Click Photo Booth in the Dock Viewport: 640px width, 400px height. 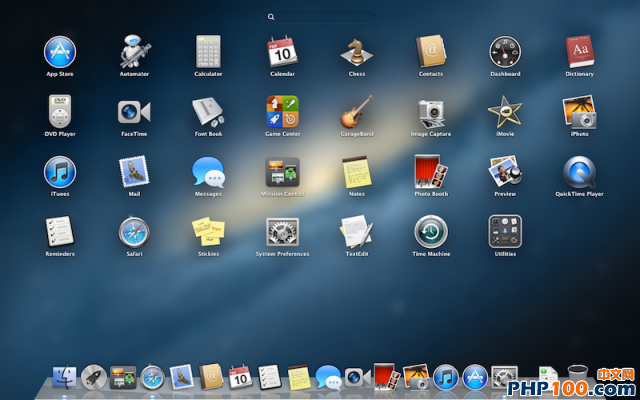click(387, 376)
